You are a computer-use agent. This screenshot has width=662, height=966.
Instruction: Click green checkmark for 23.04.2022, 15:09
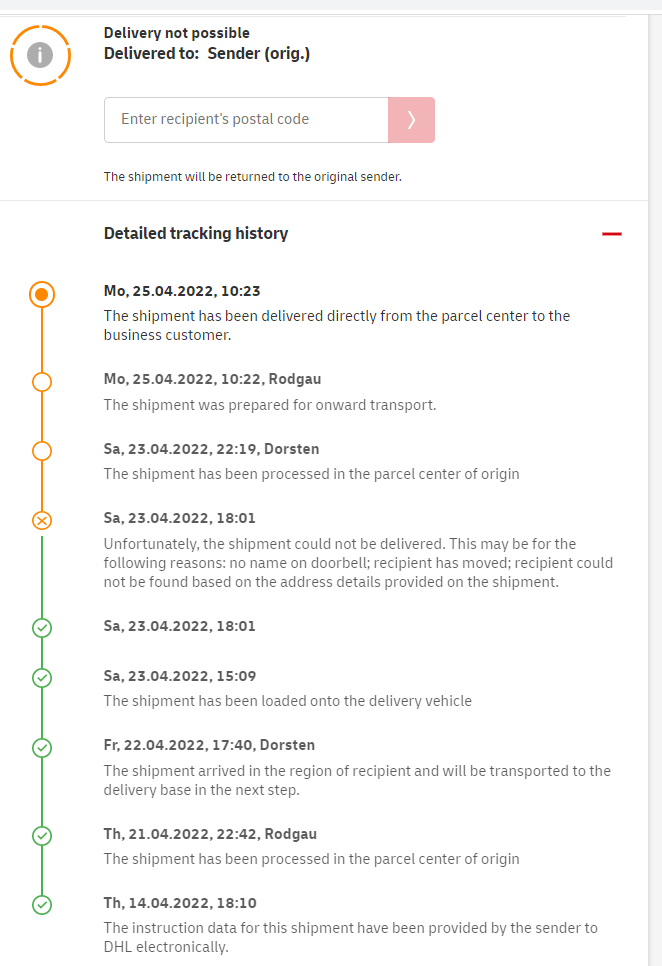42,678
